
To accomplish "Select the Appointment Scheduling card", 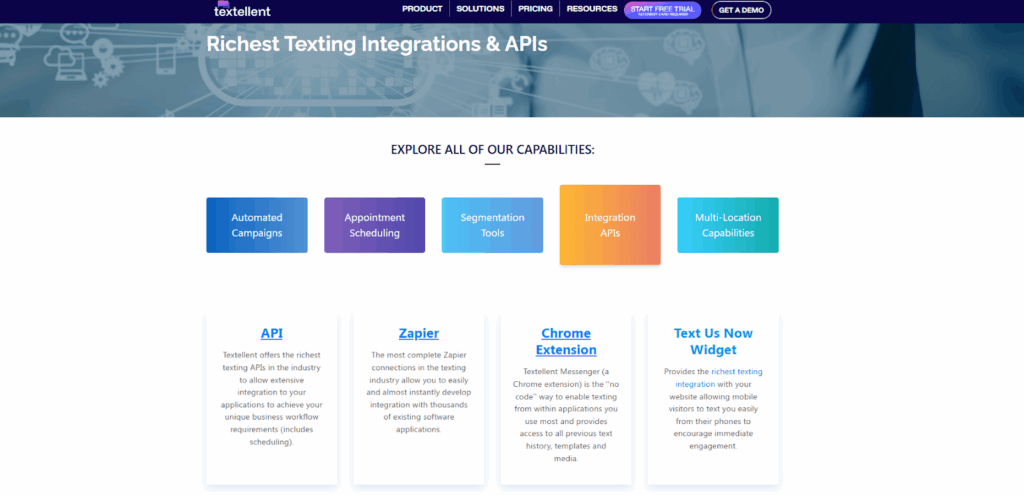I will [x=375, y=225].
